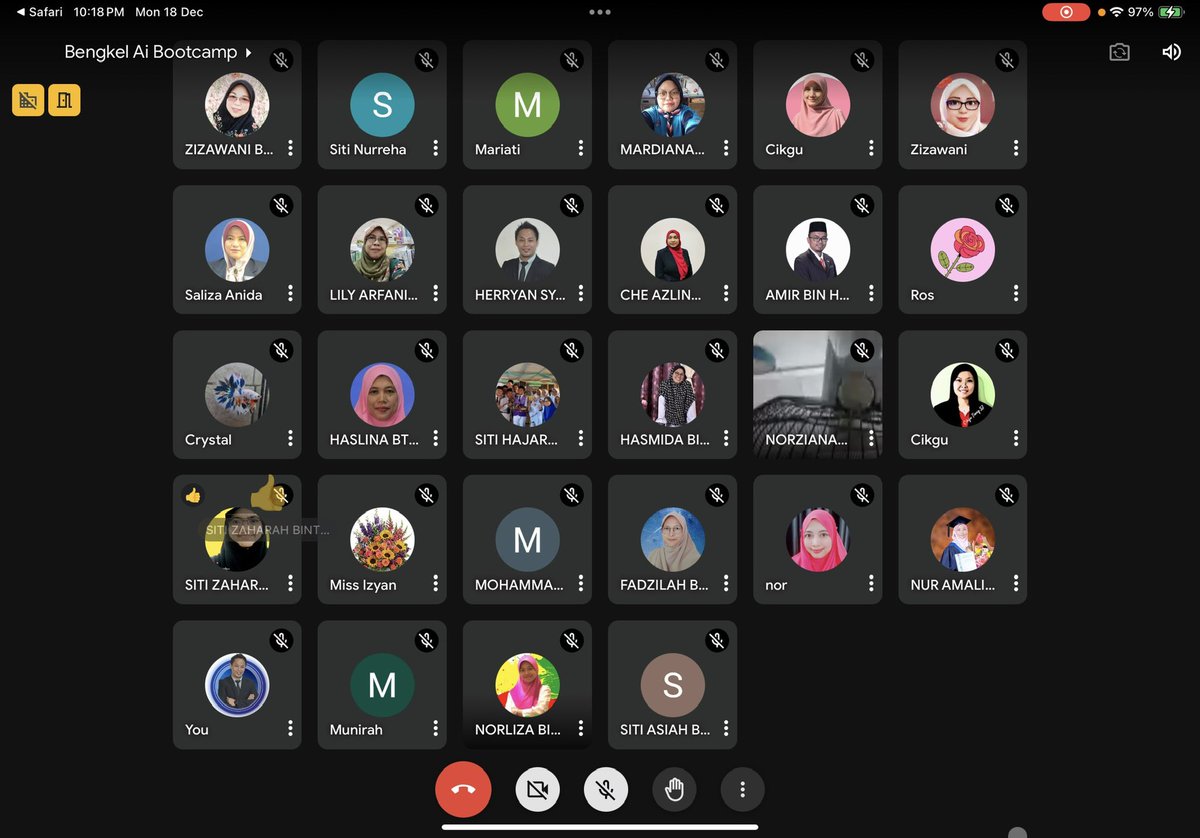Open three-dot menu for HERRYAN SY...
This screenshot has height=838, width=1200.
581,294
